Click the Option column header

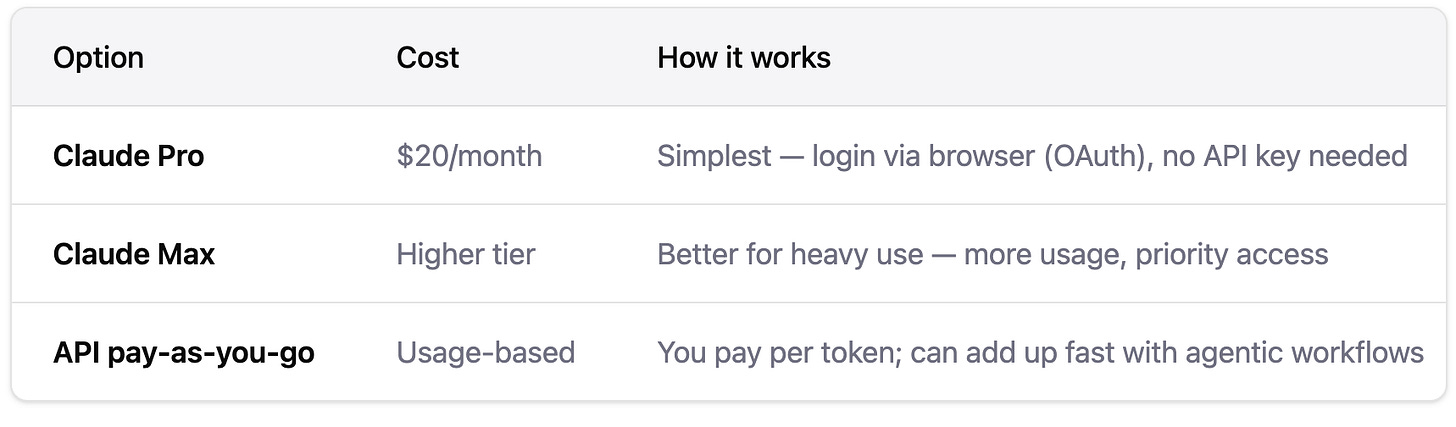click(98, 58)
